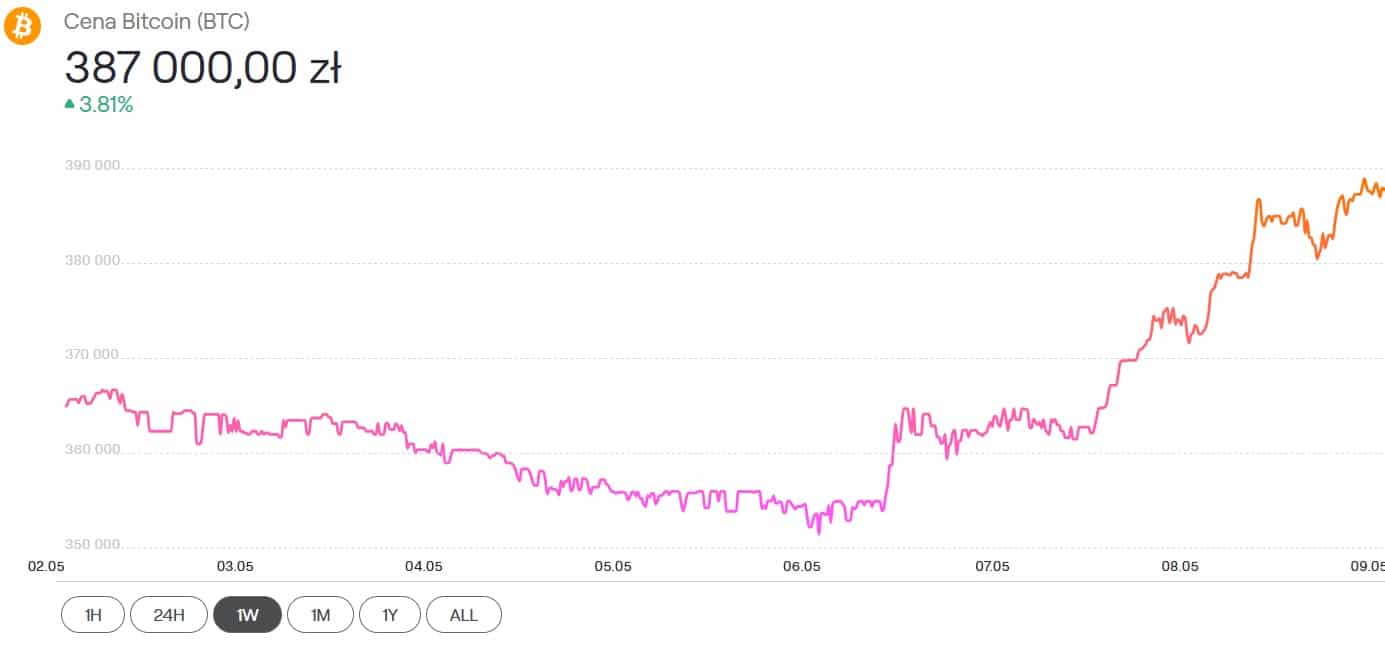This screenshot has height=648, width=1385.
Task: Select the 07.05 date marker
Action: pyautogui.click(x=991, y=566)
